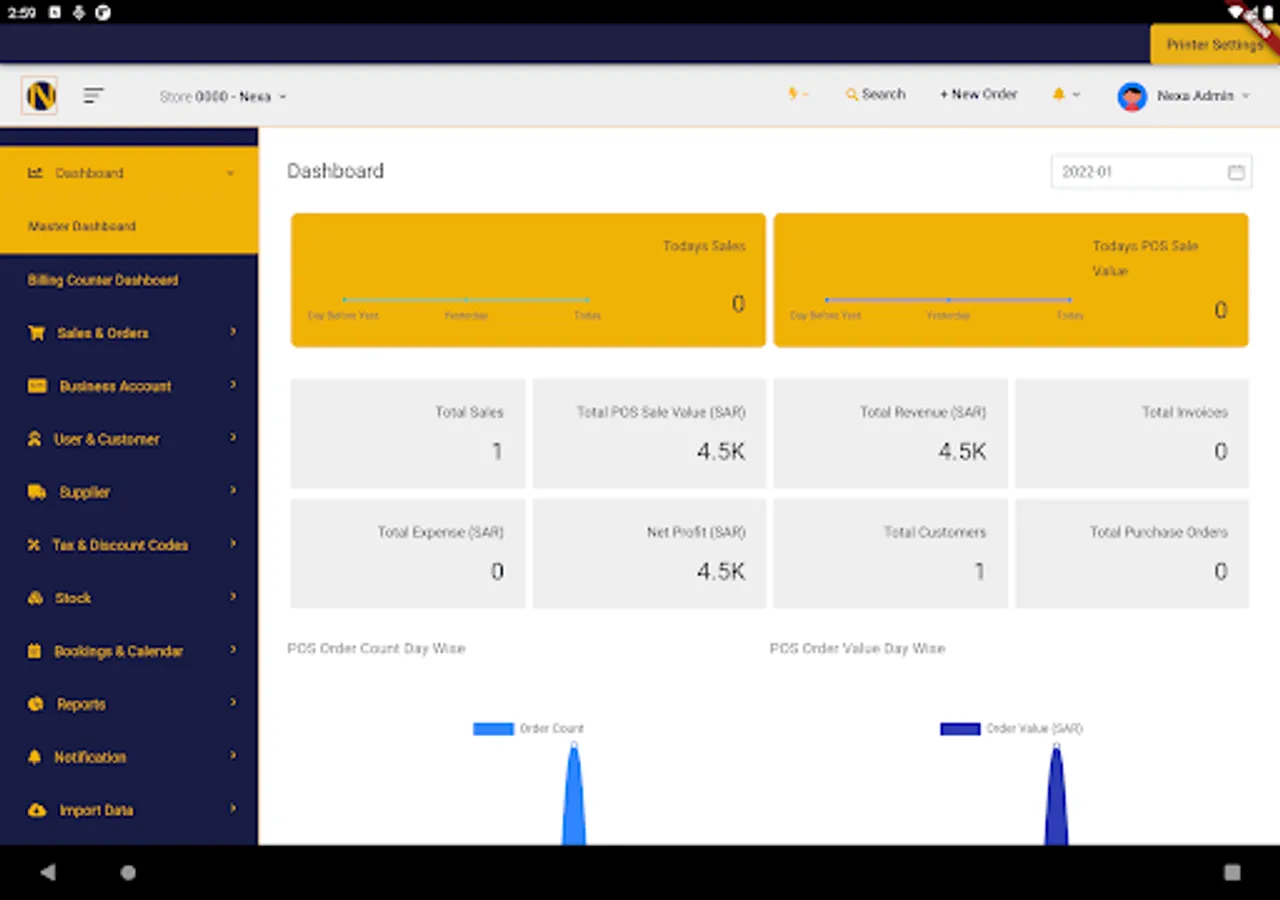1280x900 pixels.
Task: Select Bookings & Calendar menu item
Action: click(x=129, y=651)
